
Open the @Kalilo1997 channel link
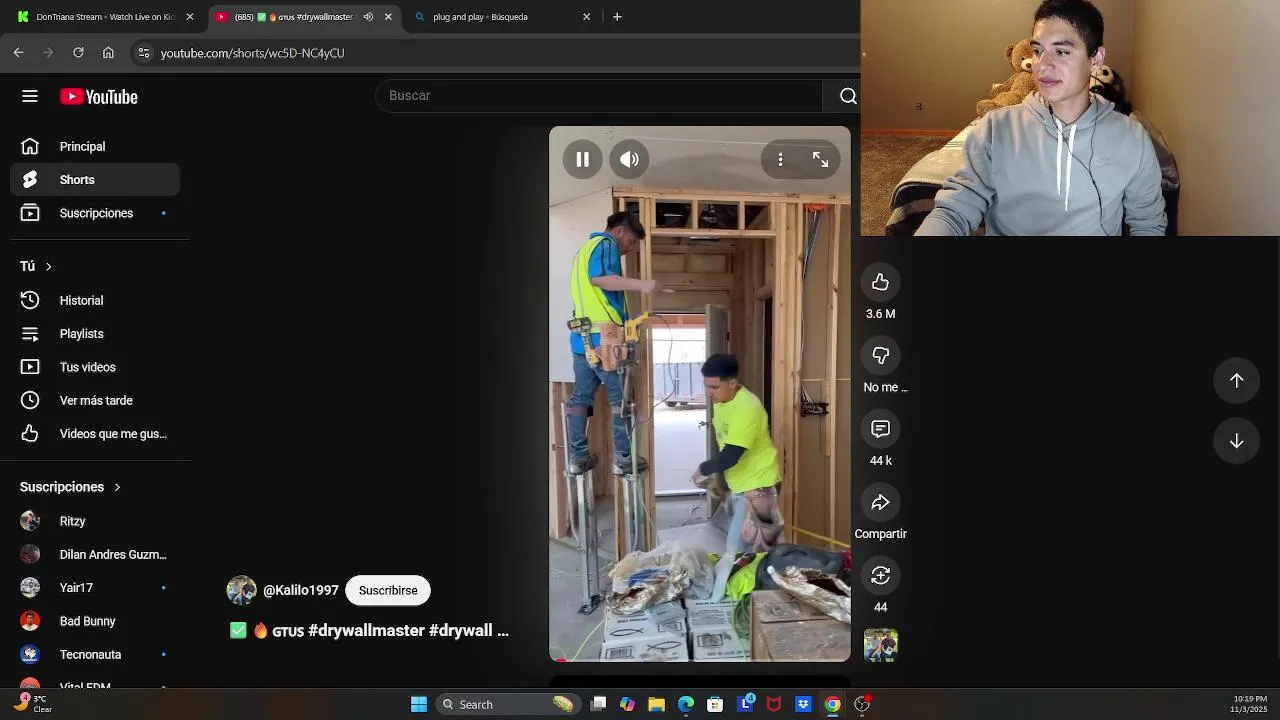coord(301,590)
